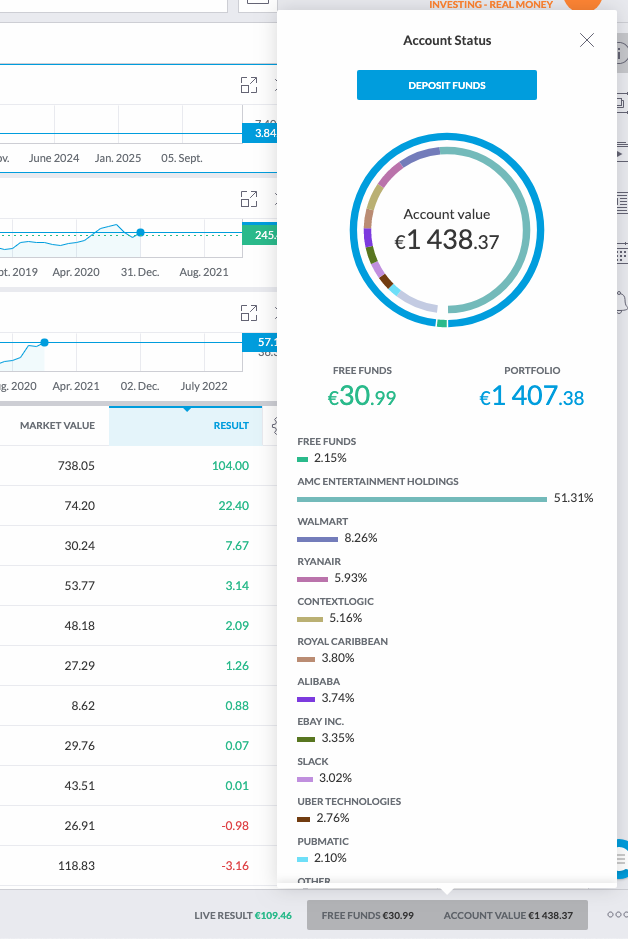Open Free Funds in the bottom bar
628x939 pixels.
click(368, 915)
